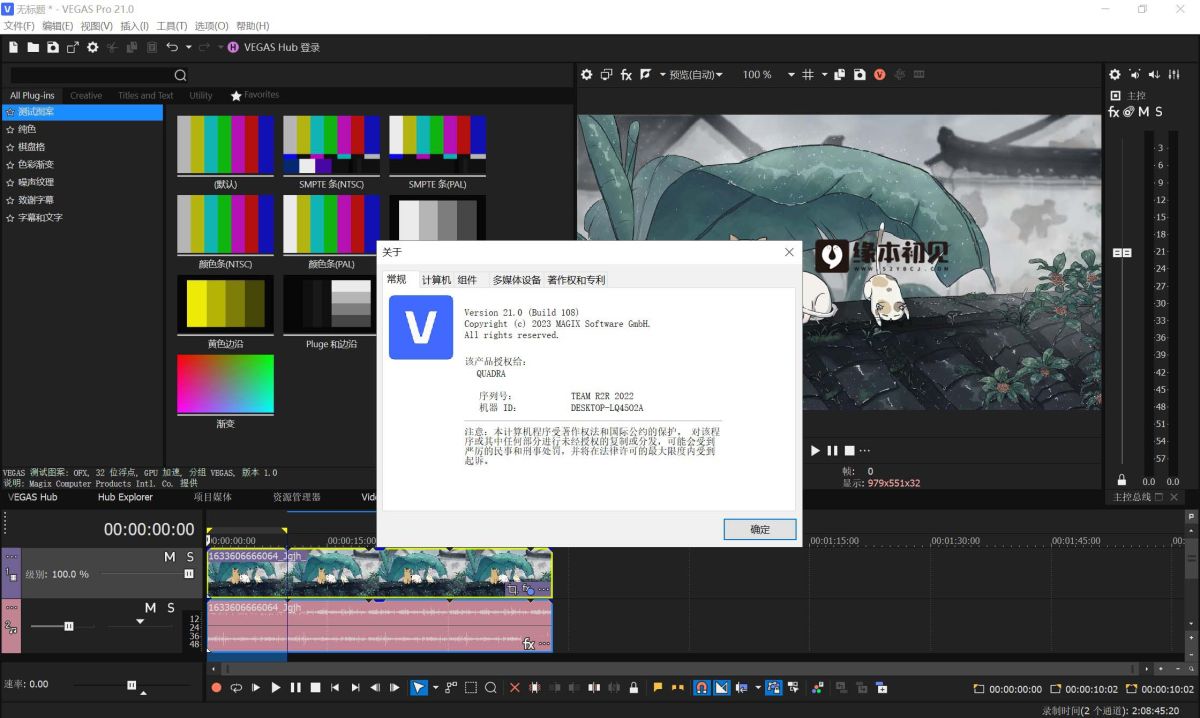This screenshot has width=1200, height=718.
Task: Open 帮助(H) menu
Action: (252, 25)
